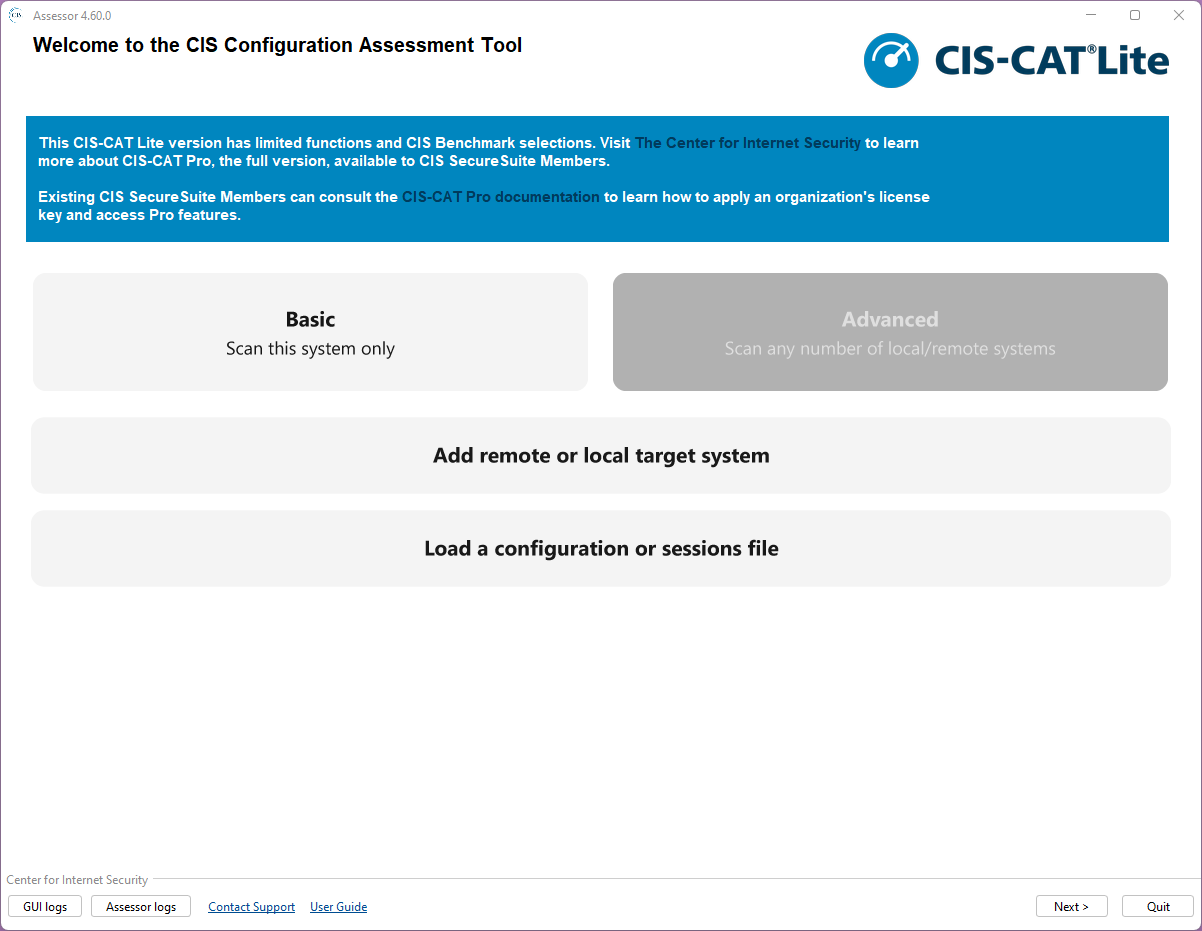1202x931 pixels.
Task: Select the Basic scan option
Action: (310, 332)
